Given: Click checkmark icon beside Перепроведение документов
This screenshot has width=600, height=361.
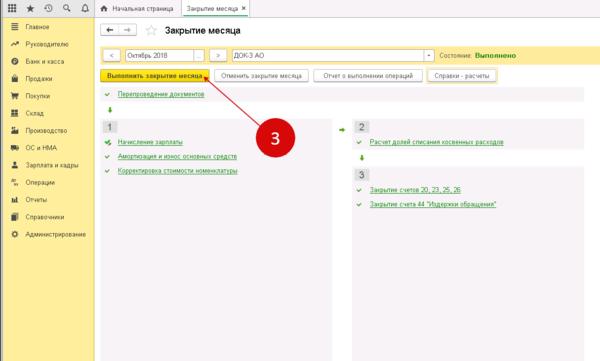Looking at the screenshot, I should pos(108,94).
